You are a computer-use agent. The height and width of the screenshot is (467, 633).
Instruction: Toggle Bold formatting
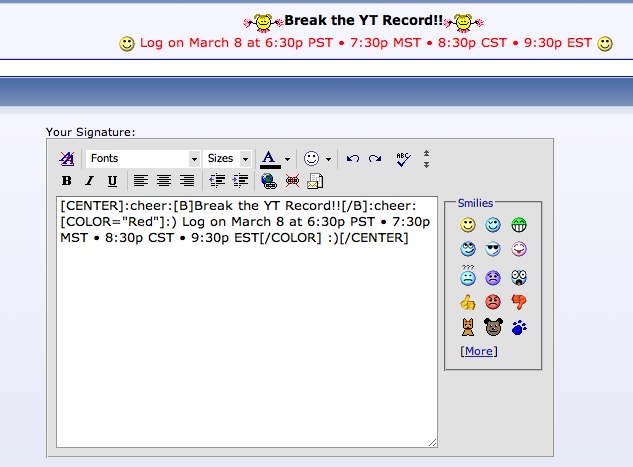pos(67,181)
